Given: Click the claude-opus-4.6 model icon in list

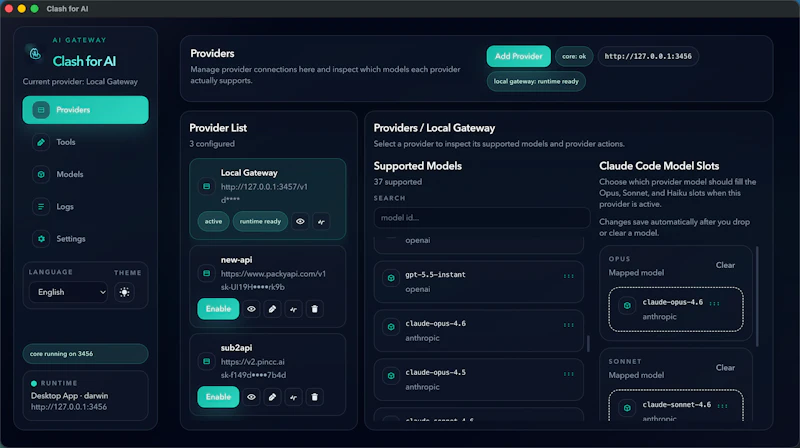Looking at the screenshot, I should 391,327.
